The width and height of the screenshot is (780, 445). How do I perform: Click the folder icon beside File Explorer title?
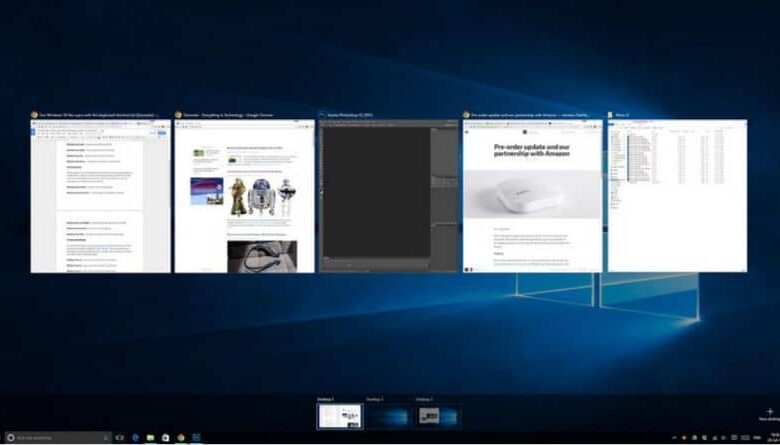tap(610, 114)
